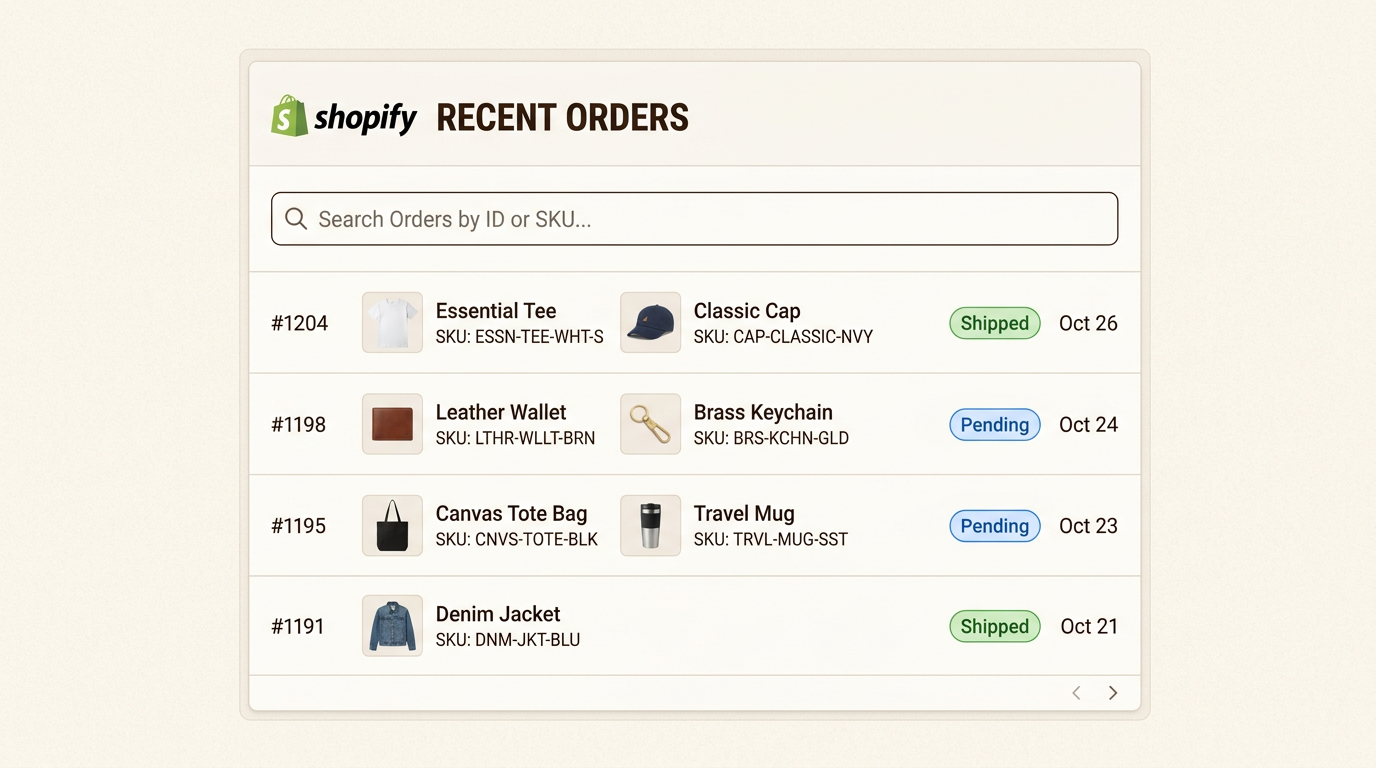Click the search magnifier icon
Screen dimensions: 1376x768
click(x=295, y=219)
